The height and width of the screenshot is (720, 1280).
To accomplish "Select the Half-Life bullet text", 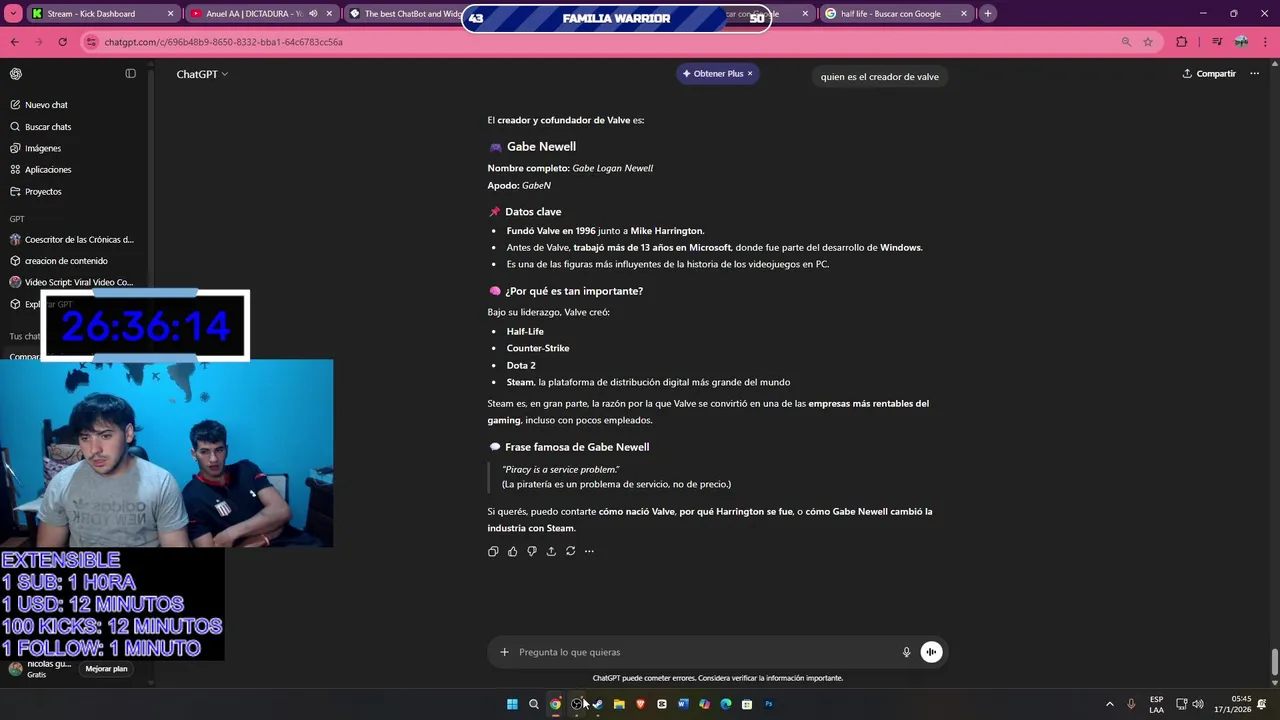I will (525, 332).
